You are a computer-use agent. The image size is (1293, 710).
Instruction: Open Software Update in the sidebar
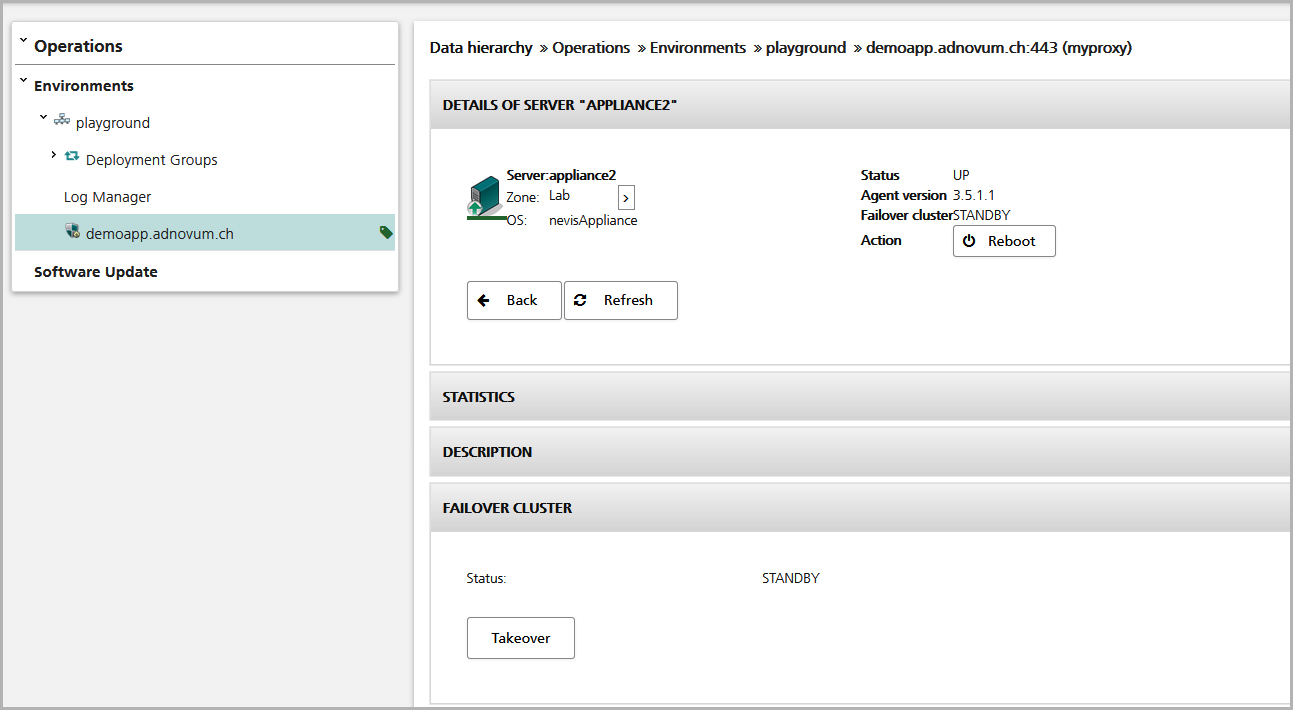tap(96, 272)
